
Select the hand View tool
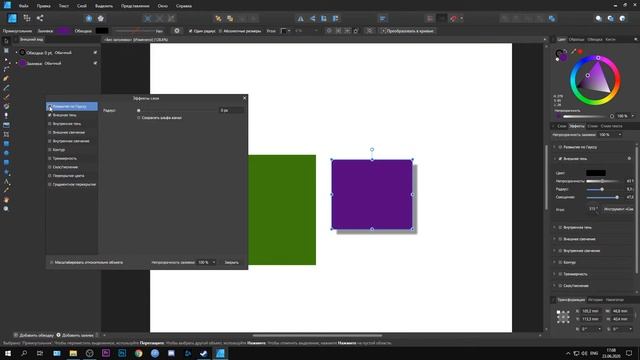click(x=6, y=200)
